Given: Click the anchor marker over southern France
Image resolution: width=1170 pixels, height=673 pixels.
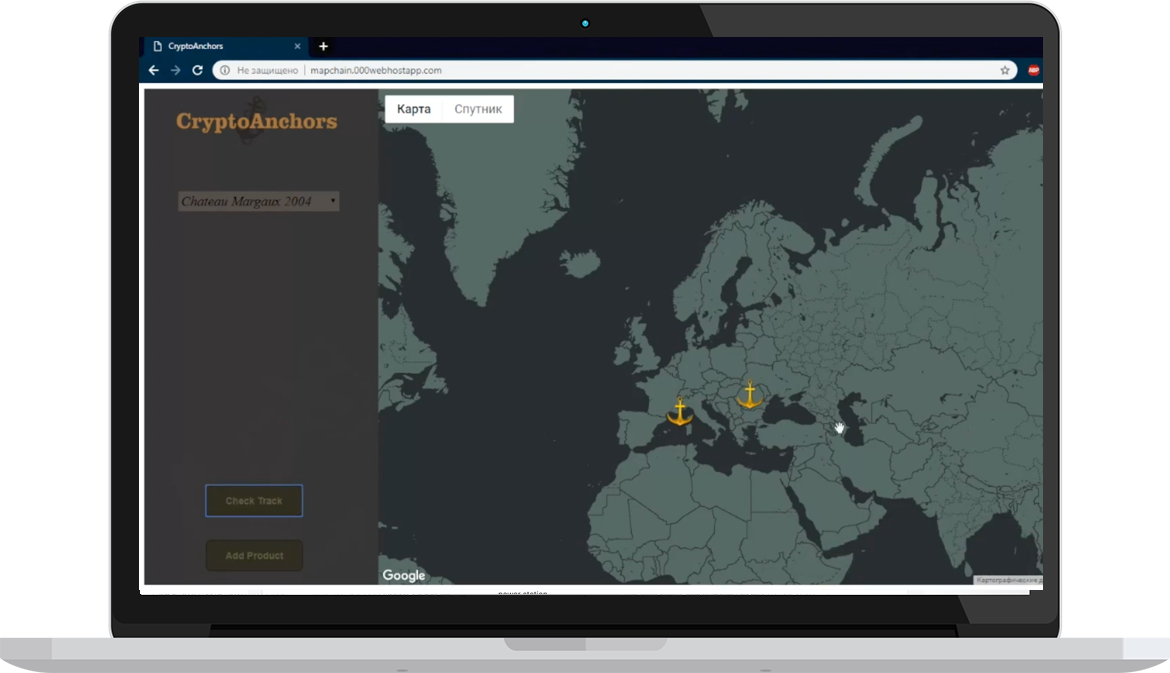Looking at the screenshot, I should click(x=680, y=412).
